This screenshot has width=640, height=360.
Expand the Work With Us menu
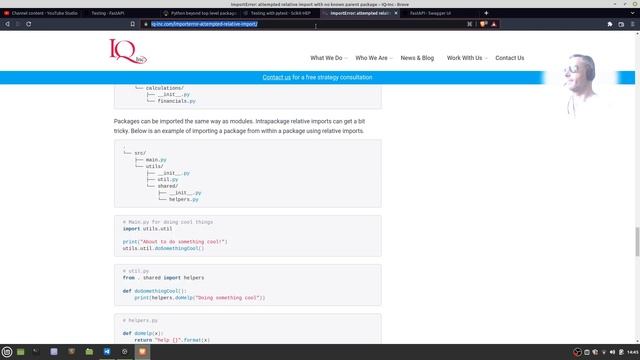tap(467, 58)
